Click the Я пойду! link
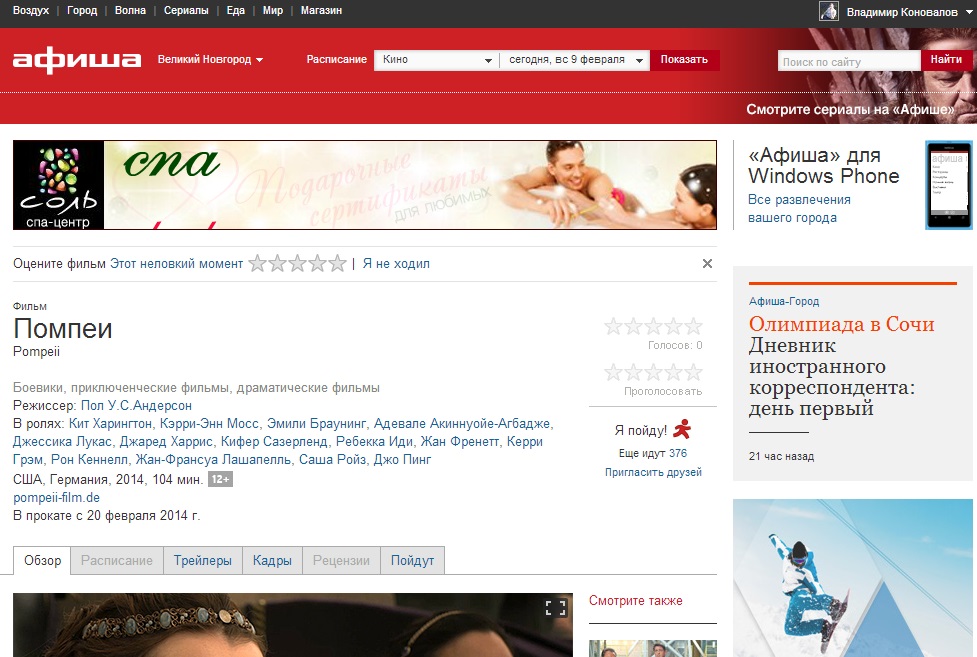 641,431
